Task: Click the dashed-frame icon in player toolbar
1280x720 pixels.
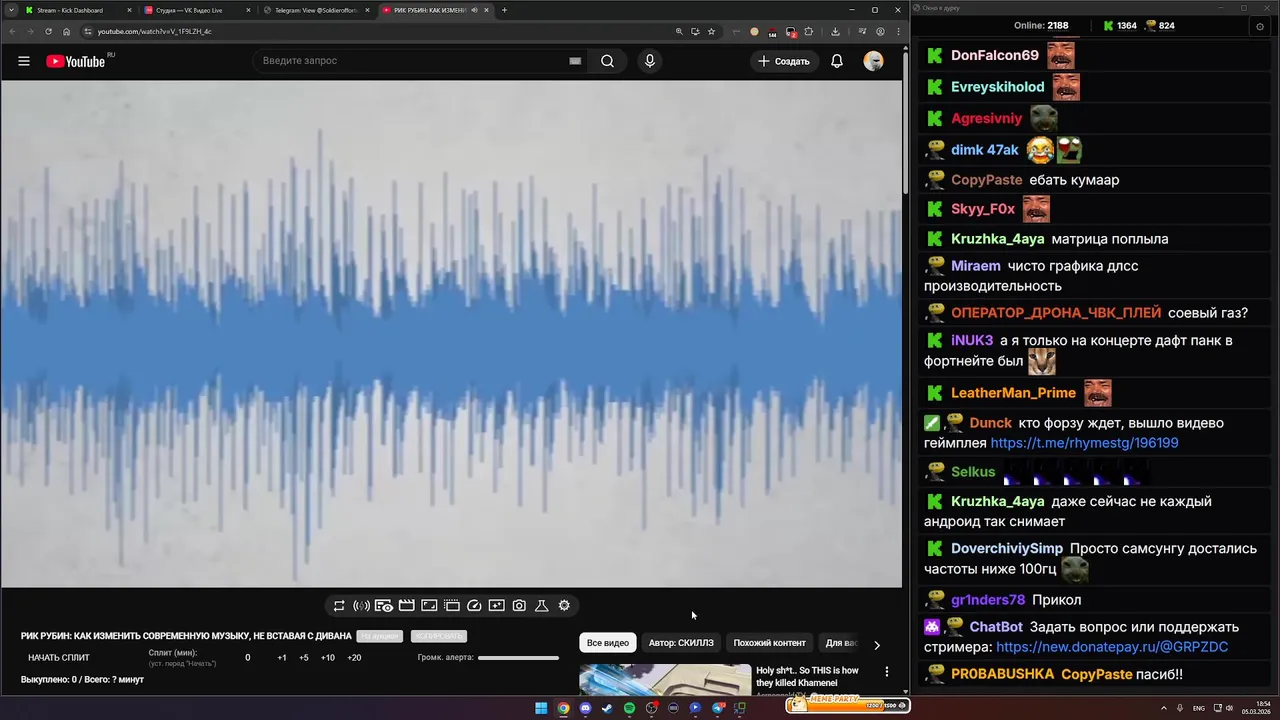Action: [452, 606]
